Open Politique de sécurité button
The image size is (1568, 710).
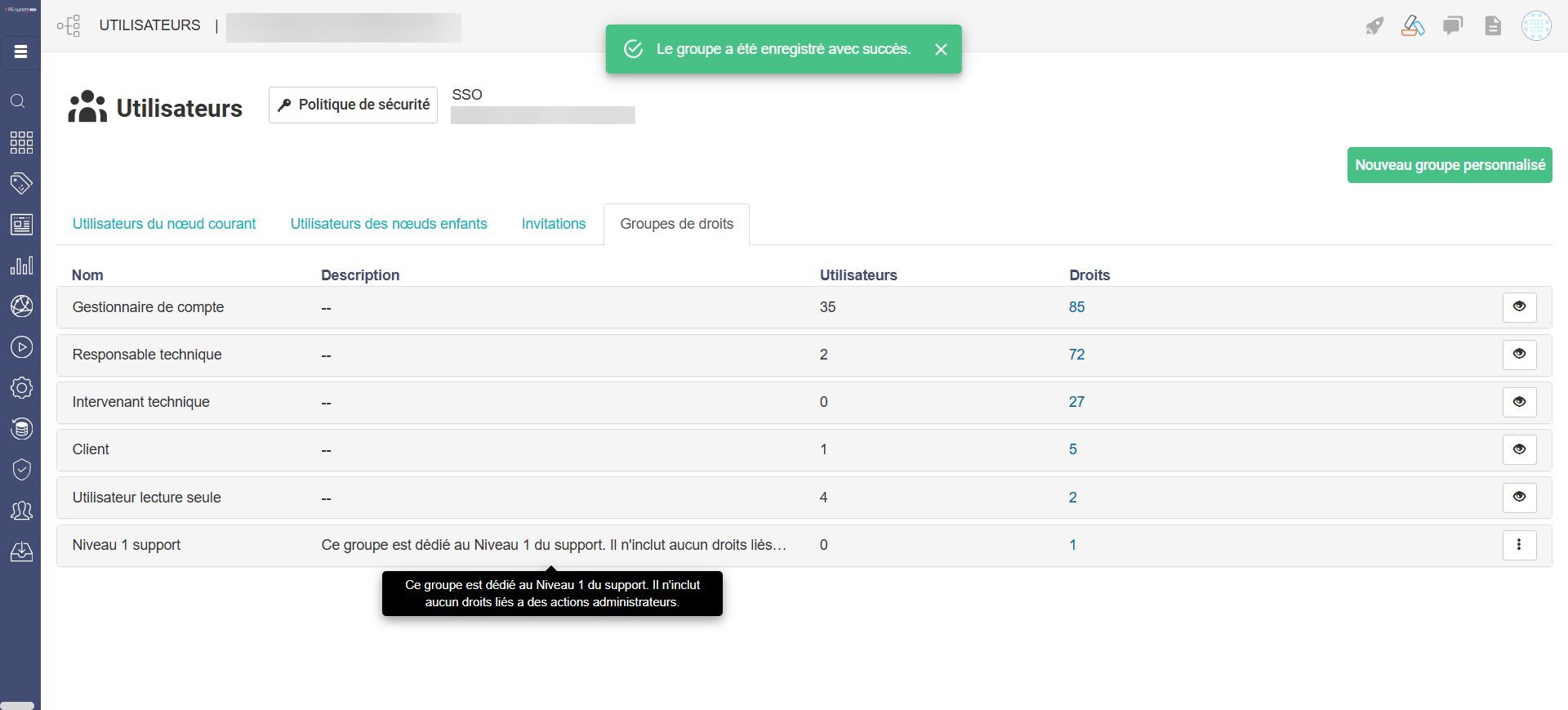(353, 105)
